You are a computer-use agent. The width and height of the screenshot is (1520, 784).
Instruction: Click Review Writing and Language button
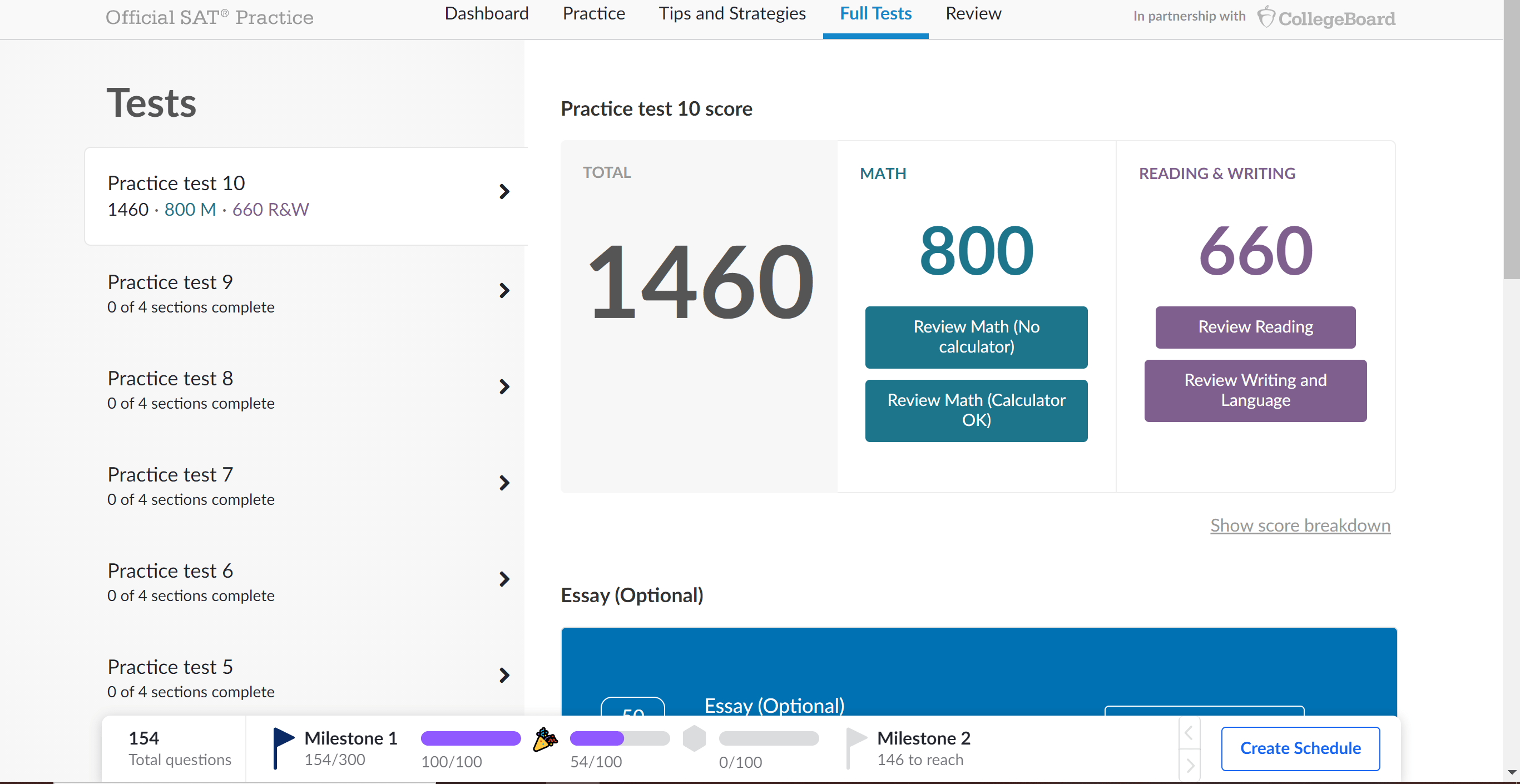coord(1255,390)
